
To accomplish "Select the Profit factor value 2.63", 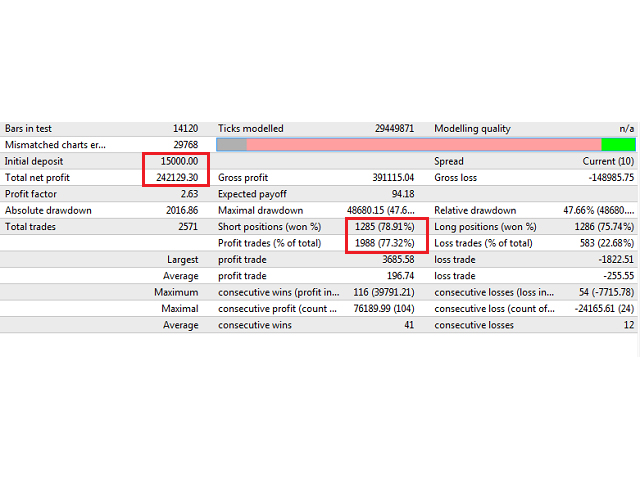I will pos(188,194).
